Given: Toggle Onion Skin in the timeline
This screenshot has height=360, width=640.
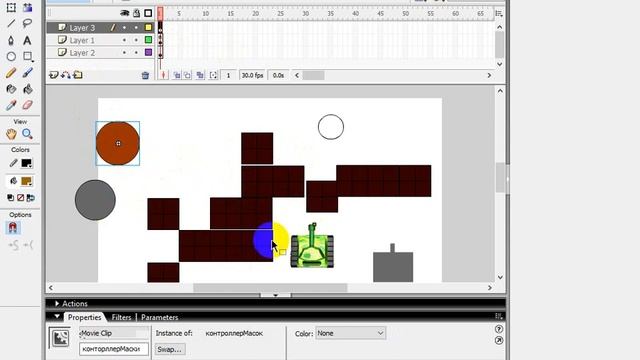Looking at the screenshot, I should pos(177,75).
